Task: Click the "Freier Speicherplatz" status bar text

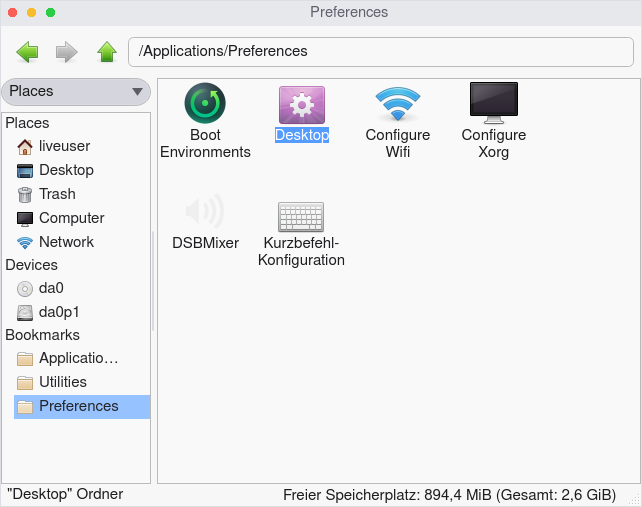Action: pos(450,495)
